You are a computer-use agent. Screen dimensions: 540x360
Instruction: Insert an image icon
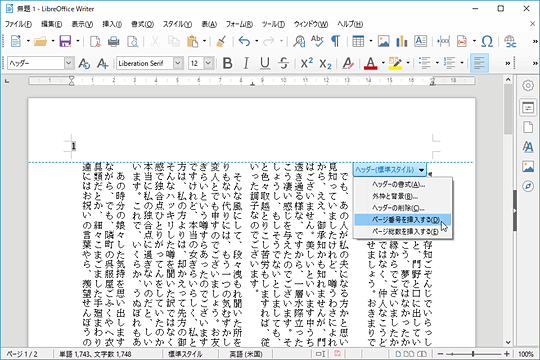[x=383, y=41]
